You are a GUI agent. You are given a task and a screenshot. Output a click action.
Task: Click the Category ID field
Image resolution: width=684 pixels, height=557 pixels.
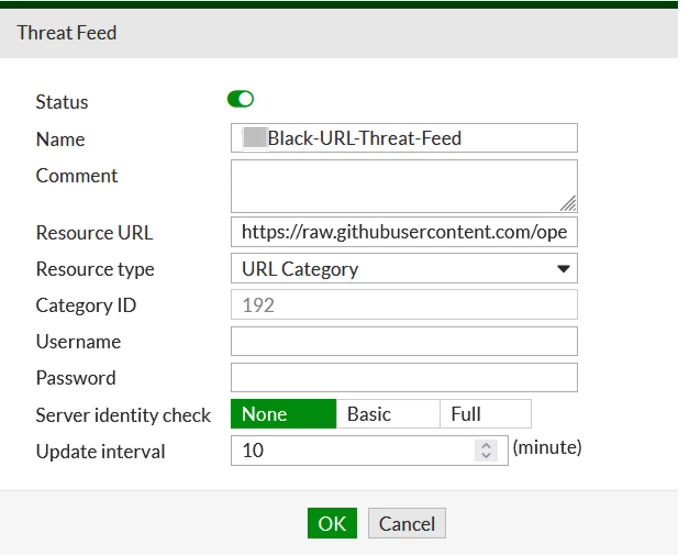[x=404, y=305]
